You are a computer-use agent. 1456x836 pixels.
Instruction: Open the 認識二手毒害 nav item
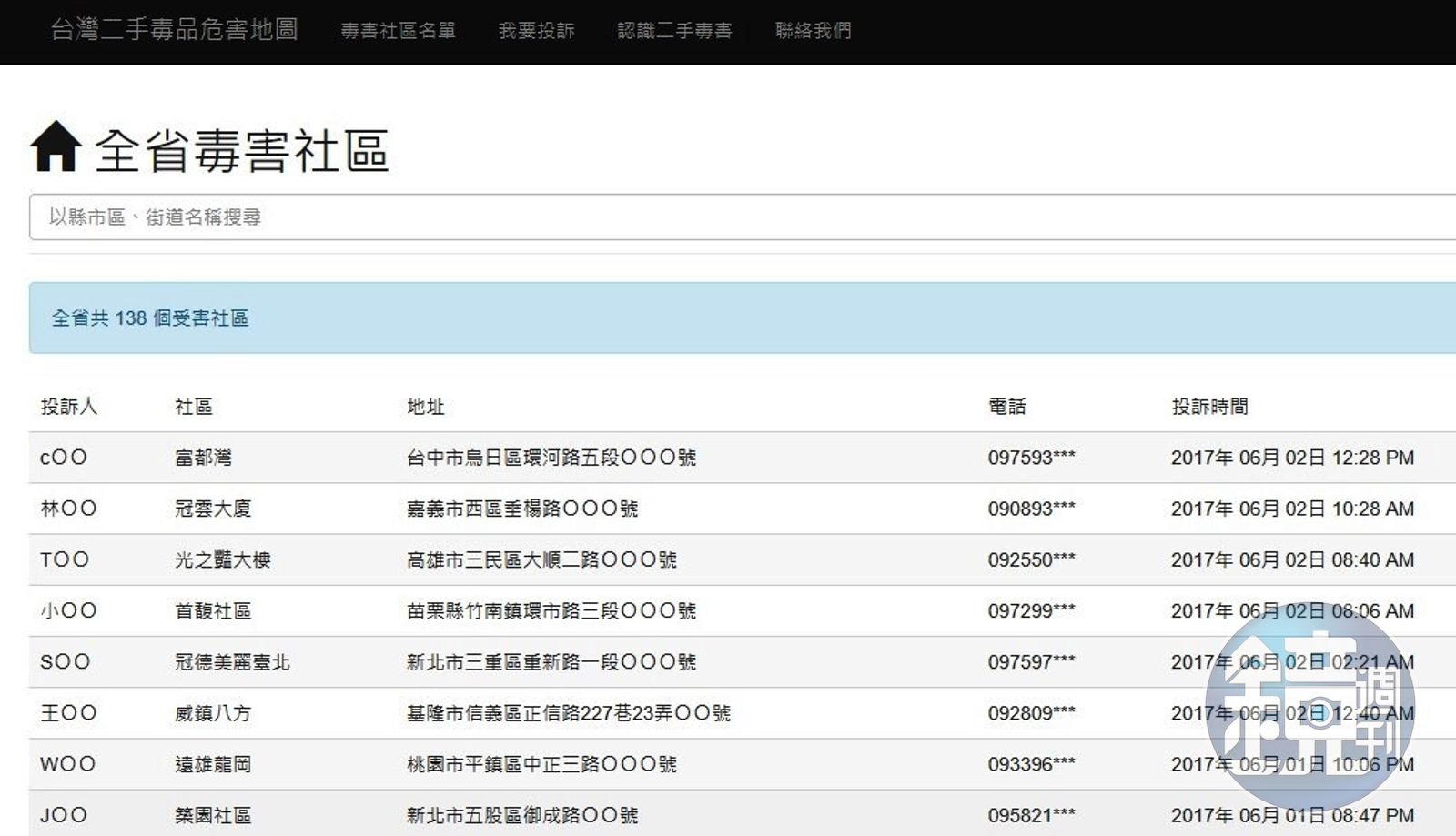pyautogui.click(x=674, y=31)
